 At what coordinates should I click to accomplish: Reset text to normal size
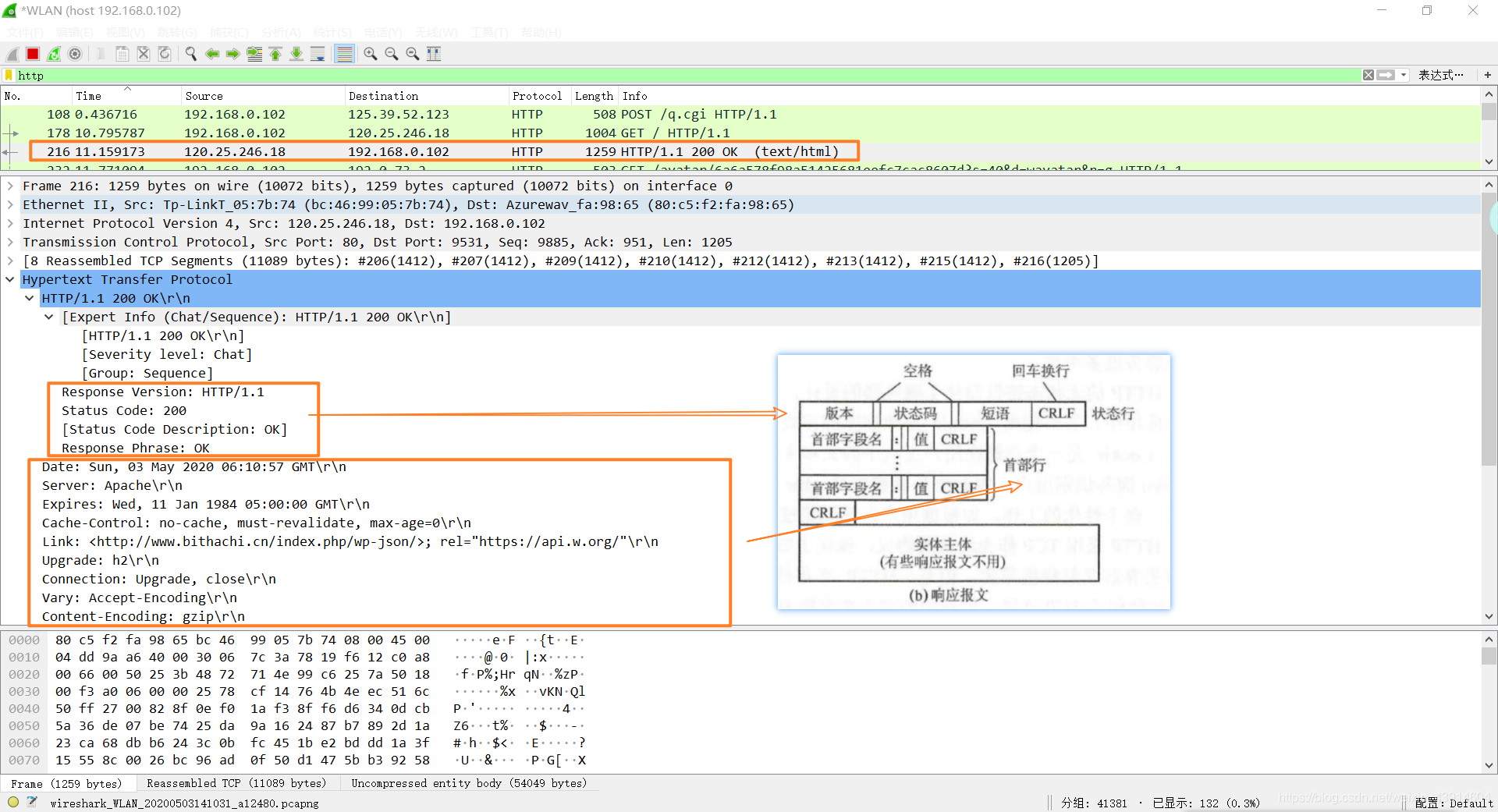click(x=413, y=54)
